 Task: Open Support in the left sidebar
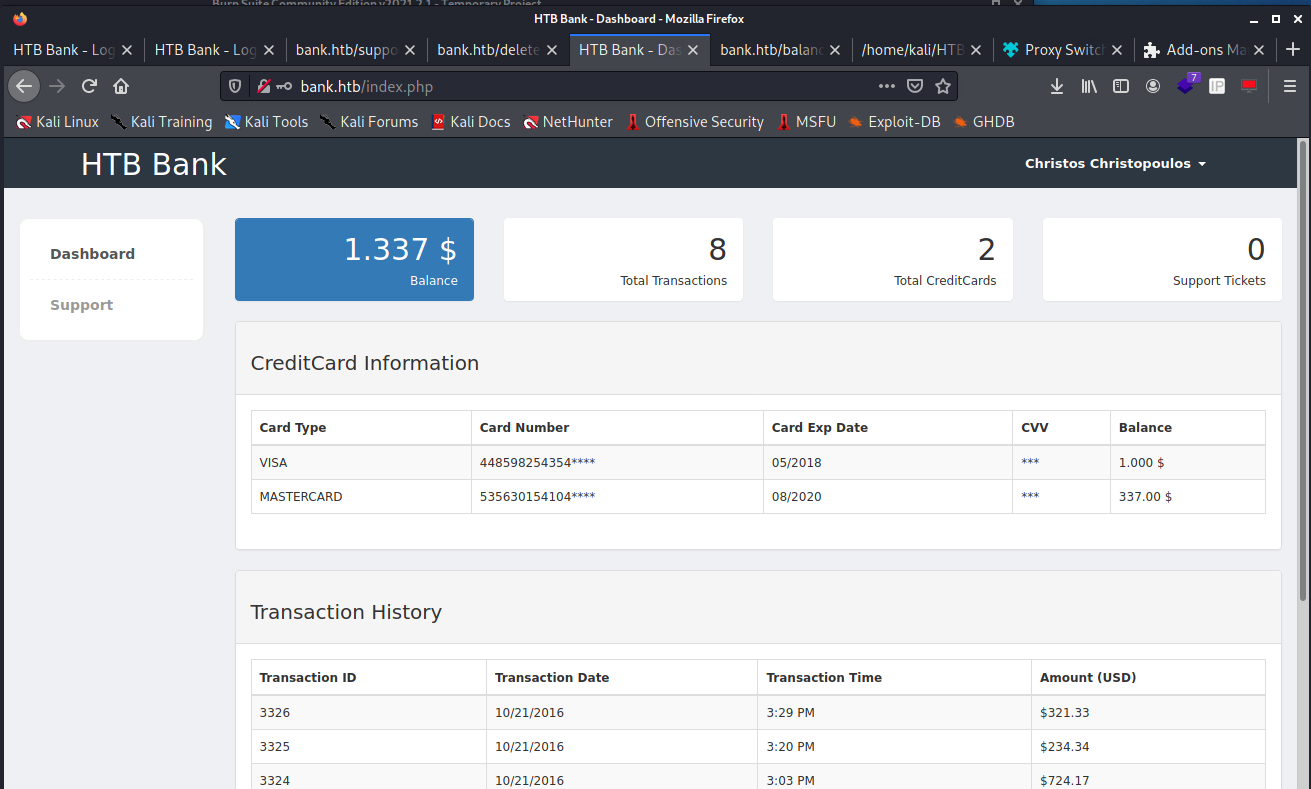[x=82, y=305]
